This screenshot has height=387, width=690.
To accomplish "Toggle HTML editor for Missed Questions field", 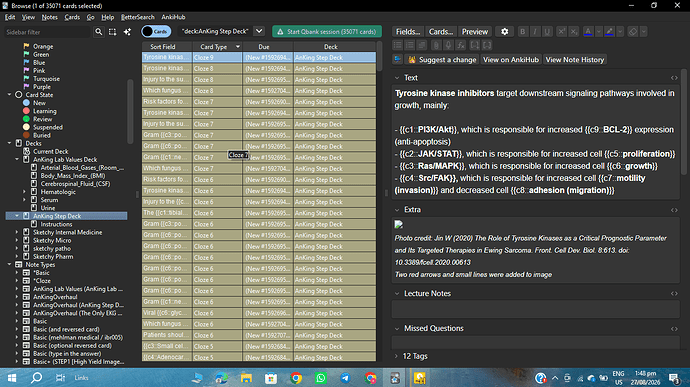I will [674, 329].
